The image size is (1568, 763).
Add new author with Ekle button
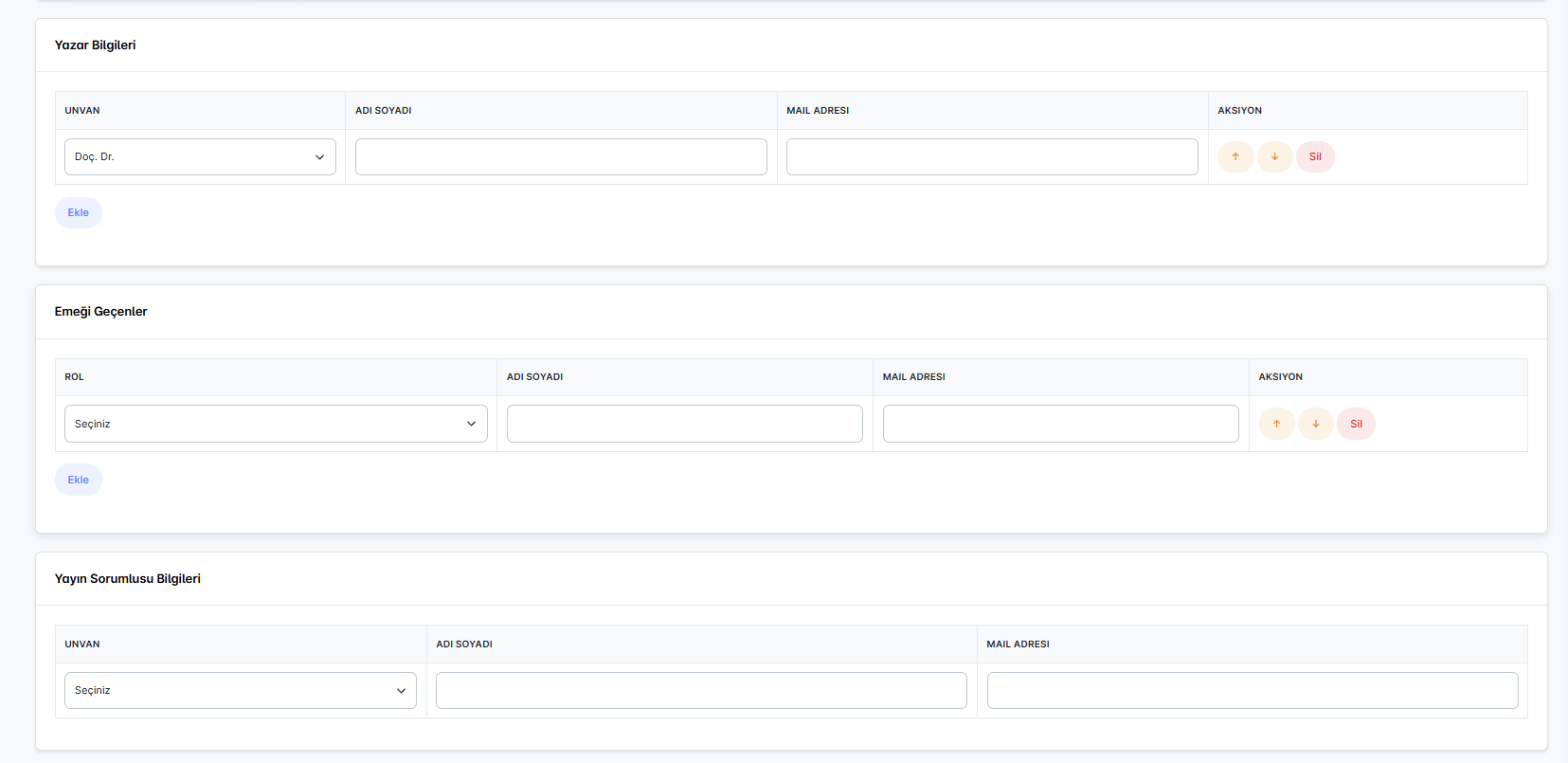pyautogui.click(x=78, y=213)
